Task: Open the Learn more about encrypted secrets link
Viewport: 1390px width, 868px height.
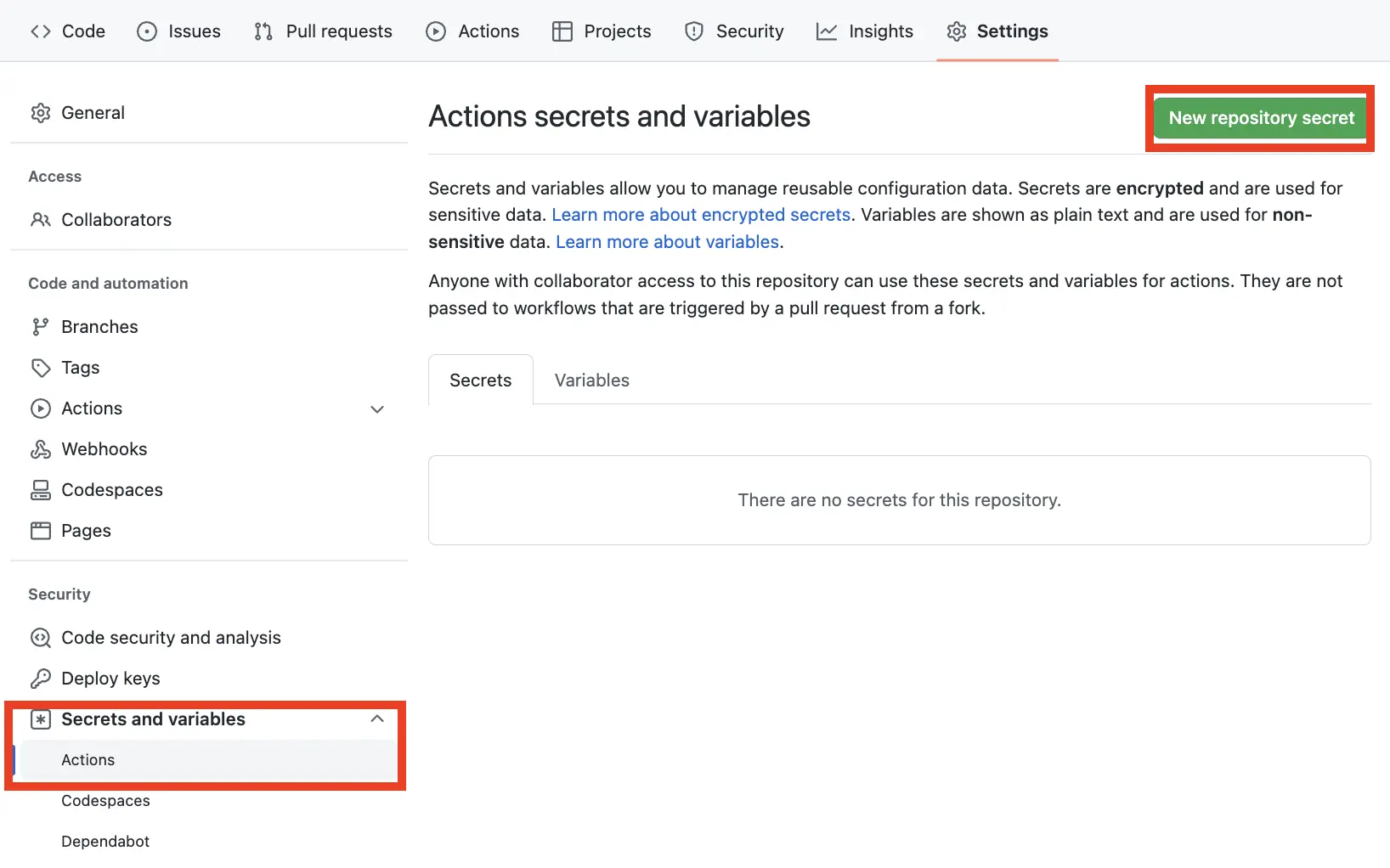Action: [x=701, y=214]
